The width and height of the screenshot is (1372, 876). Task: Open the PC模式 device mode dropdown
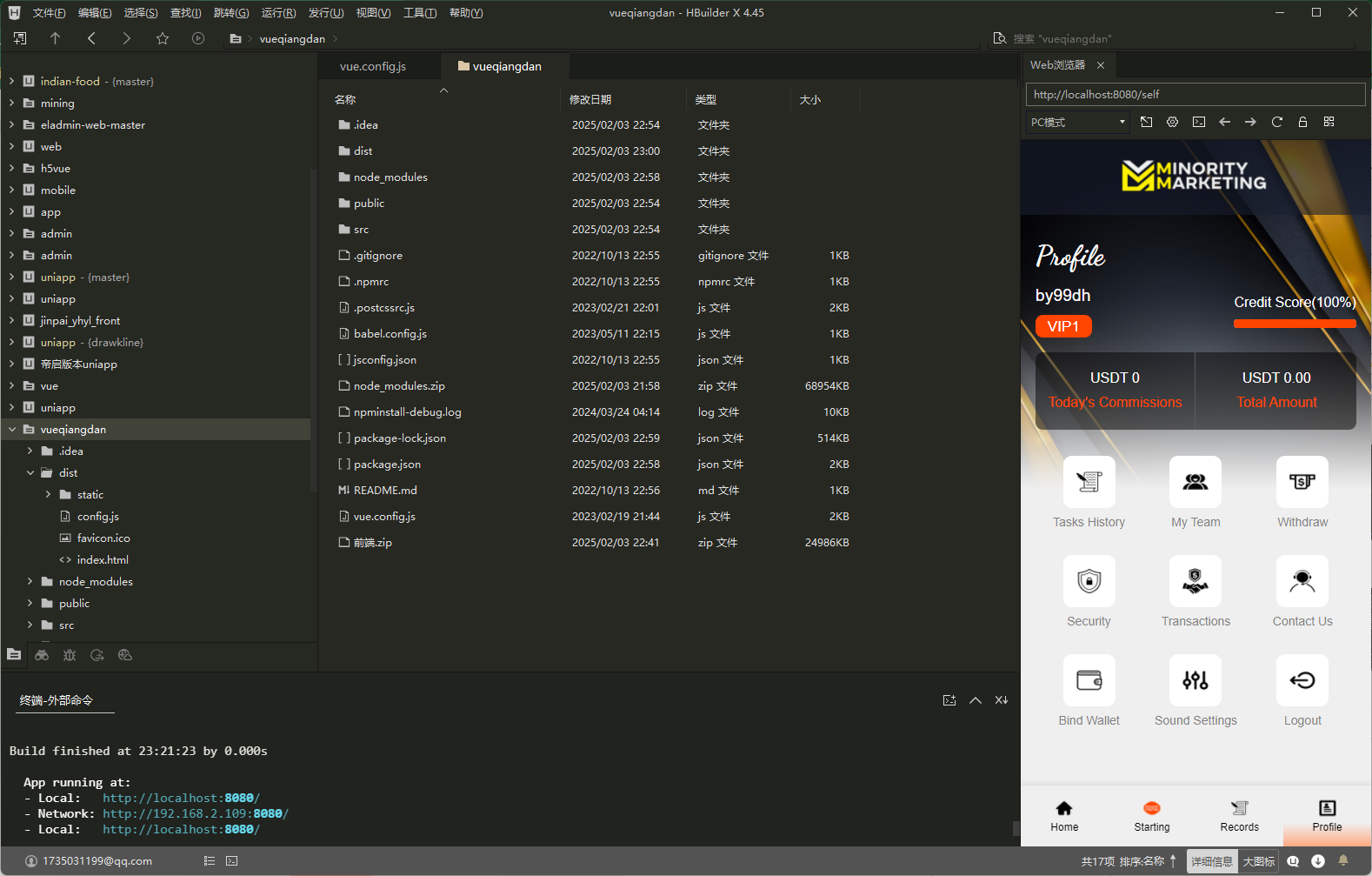coord(1077,123)
